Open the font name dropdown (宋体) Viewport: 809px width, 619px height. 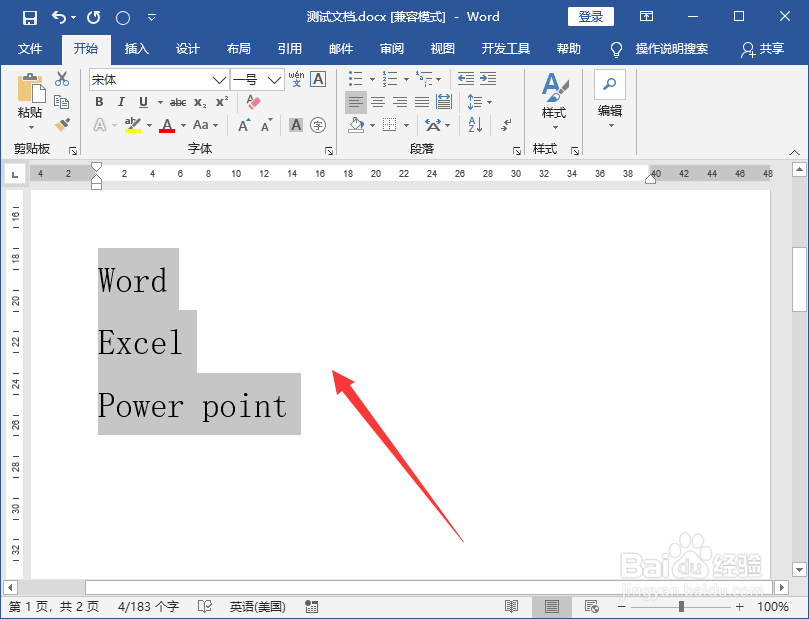219,80
